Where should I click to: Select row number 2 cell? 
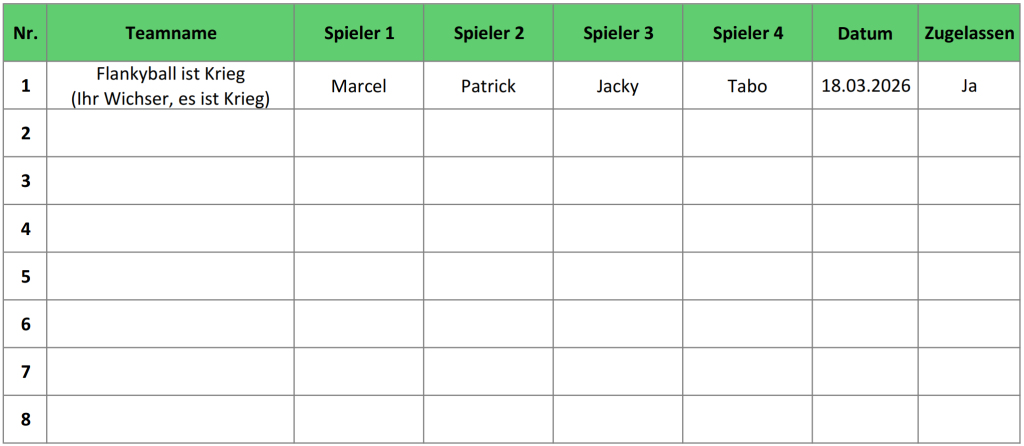pos(25,133)
